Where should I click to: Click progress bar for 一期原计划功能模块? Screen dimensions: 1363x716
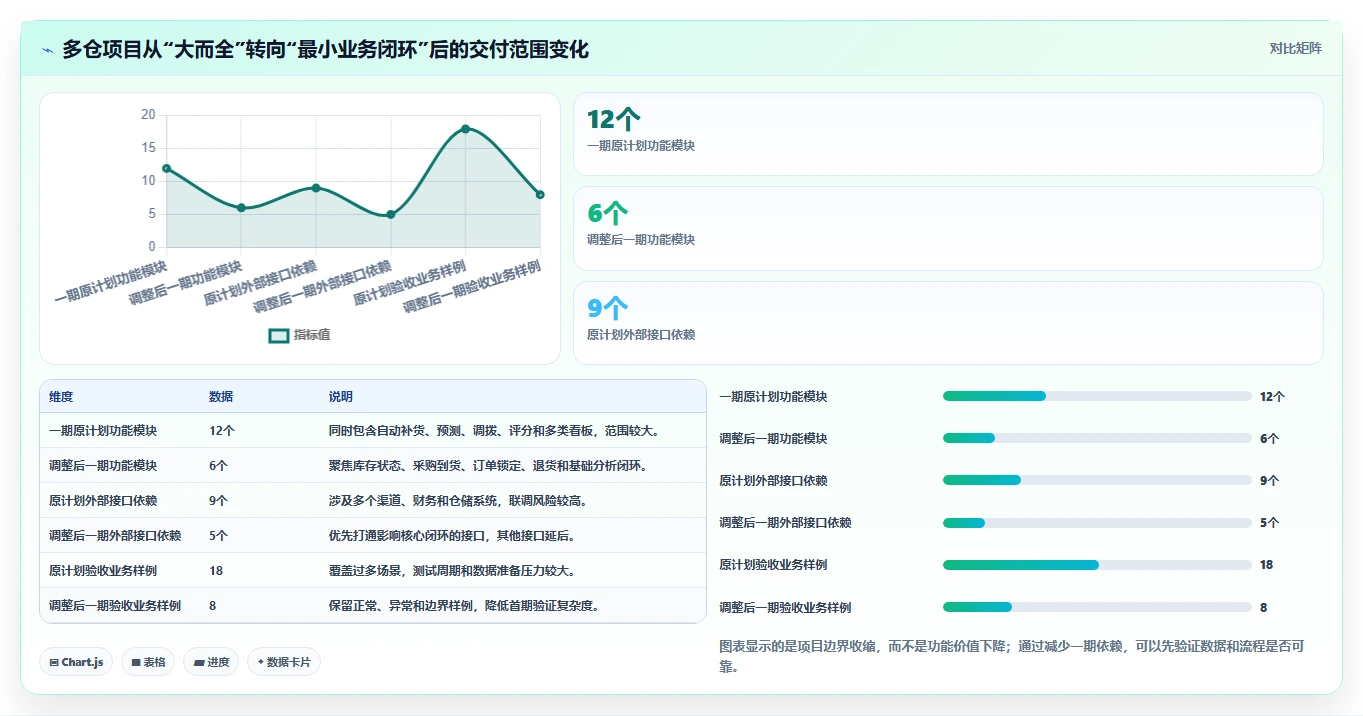pyautogui.click(x=1097, y=396)
